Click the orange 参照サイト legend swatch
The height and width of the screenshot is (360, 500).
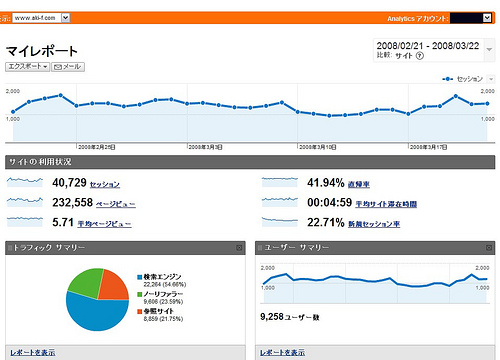pyautogui.click(x=140, y=311)
